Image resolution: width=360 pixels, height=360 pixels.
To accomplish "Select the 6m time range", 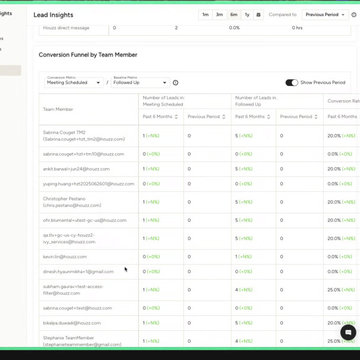I will pos(234,15).
